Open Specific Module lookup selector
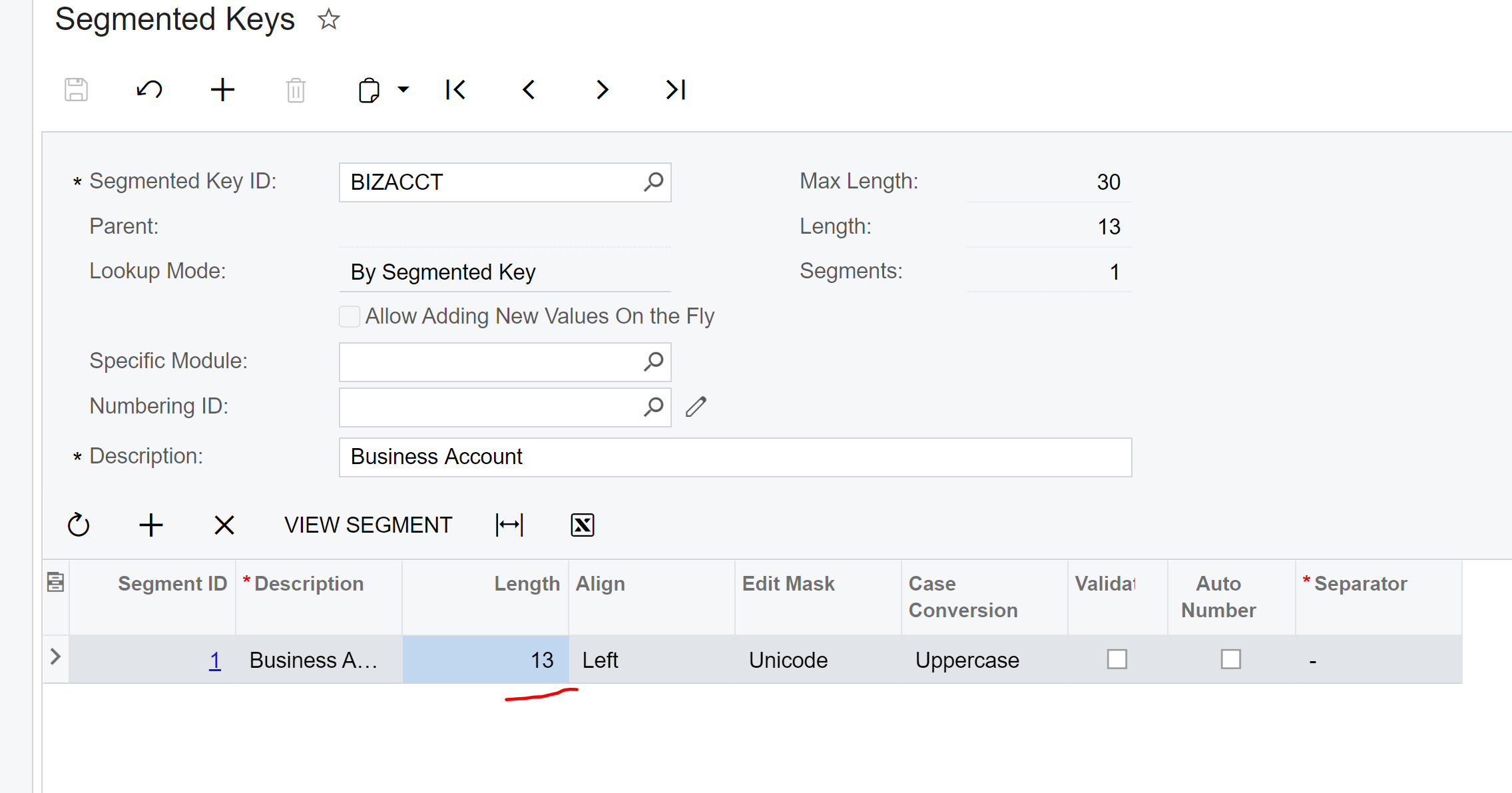1512x793 pixels. [x=653, y=362]
